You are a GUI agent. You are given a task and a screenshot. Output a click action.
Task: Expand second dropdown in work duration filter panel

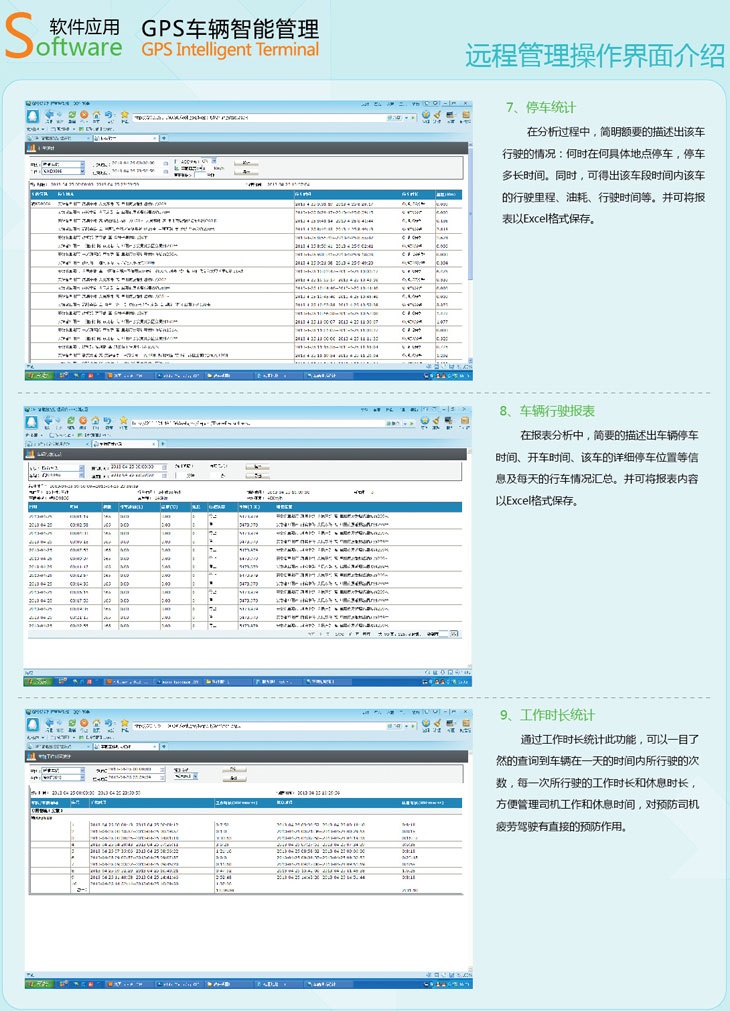coord(82,778)
